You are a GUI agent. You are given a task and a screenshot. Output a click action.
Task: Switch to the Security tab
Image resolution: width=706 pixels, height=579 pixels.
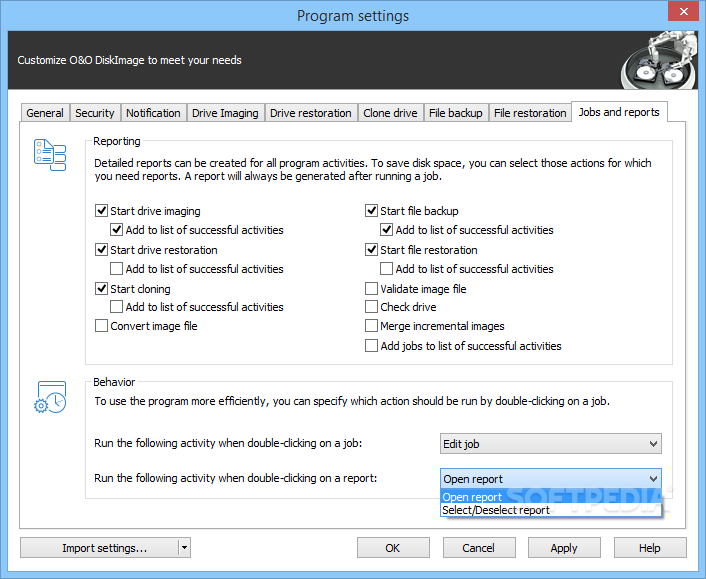pyautogui.click(x=95, y=113)
